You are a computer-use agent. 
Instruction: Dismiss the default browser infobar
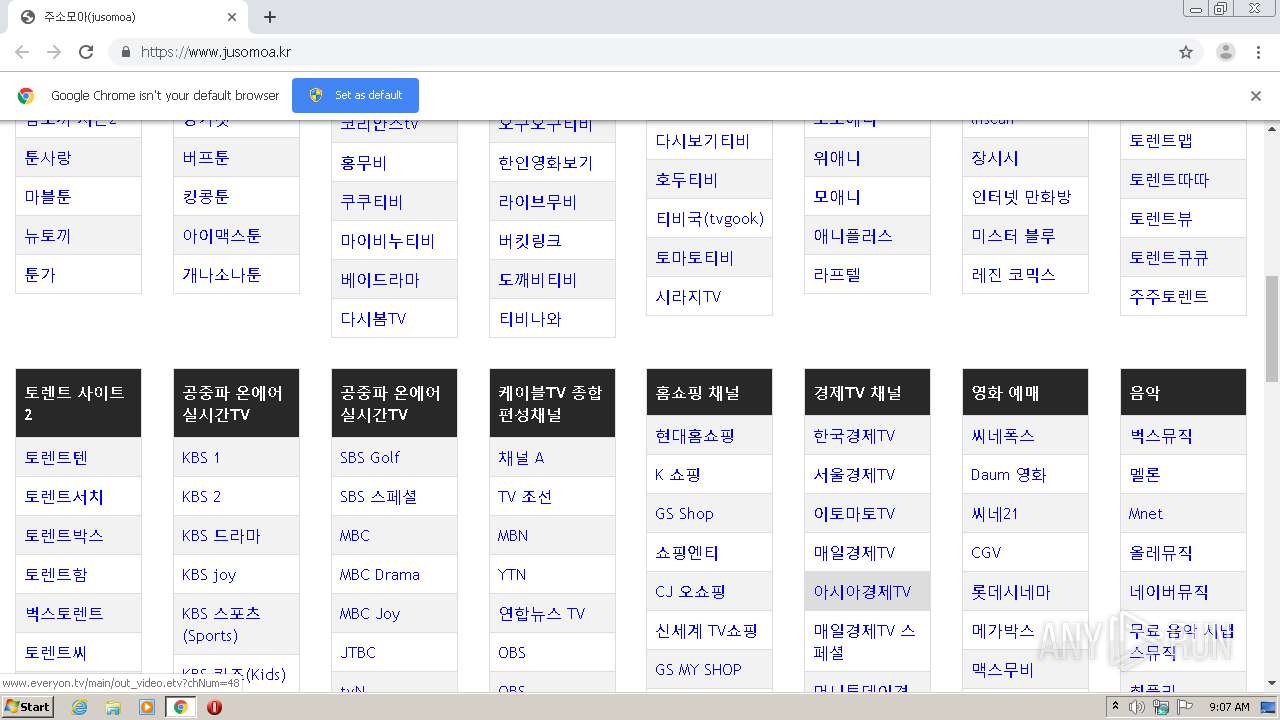[1256, 96]
